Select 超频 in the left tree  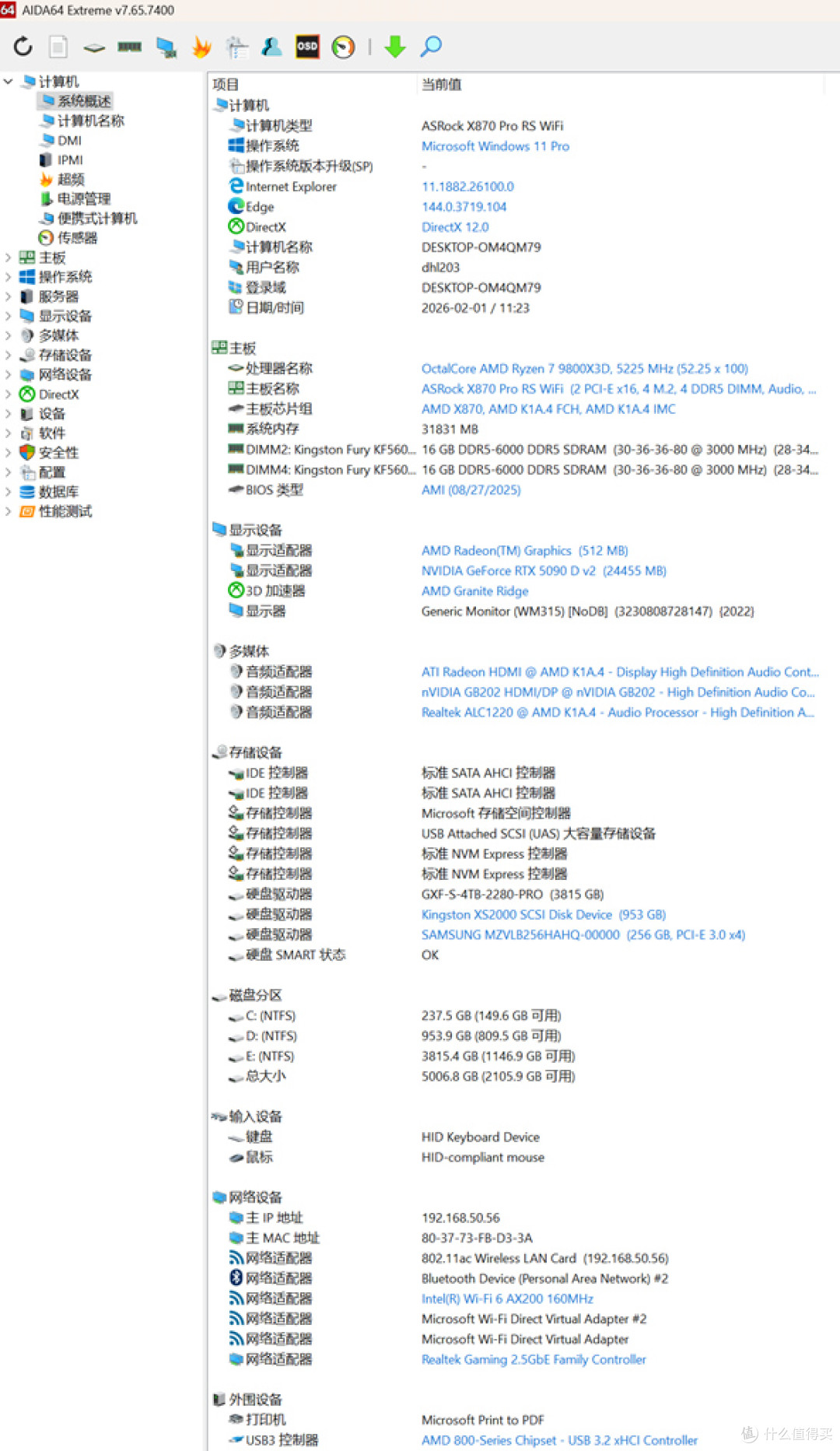tap(62, 179)
